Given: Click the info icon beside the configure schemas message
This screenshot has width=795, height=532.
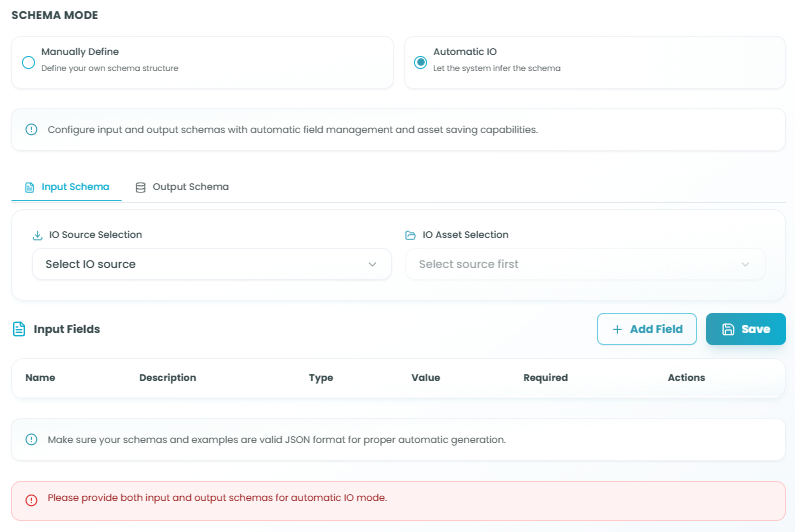Looking at the screenshot, I should pos(31,130).
